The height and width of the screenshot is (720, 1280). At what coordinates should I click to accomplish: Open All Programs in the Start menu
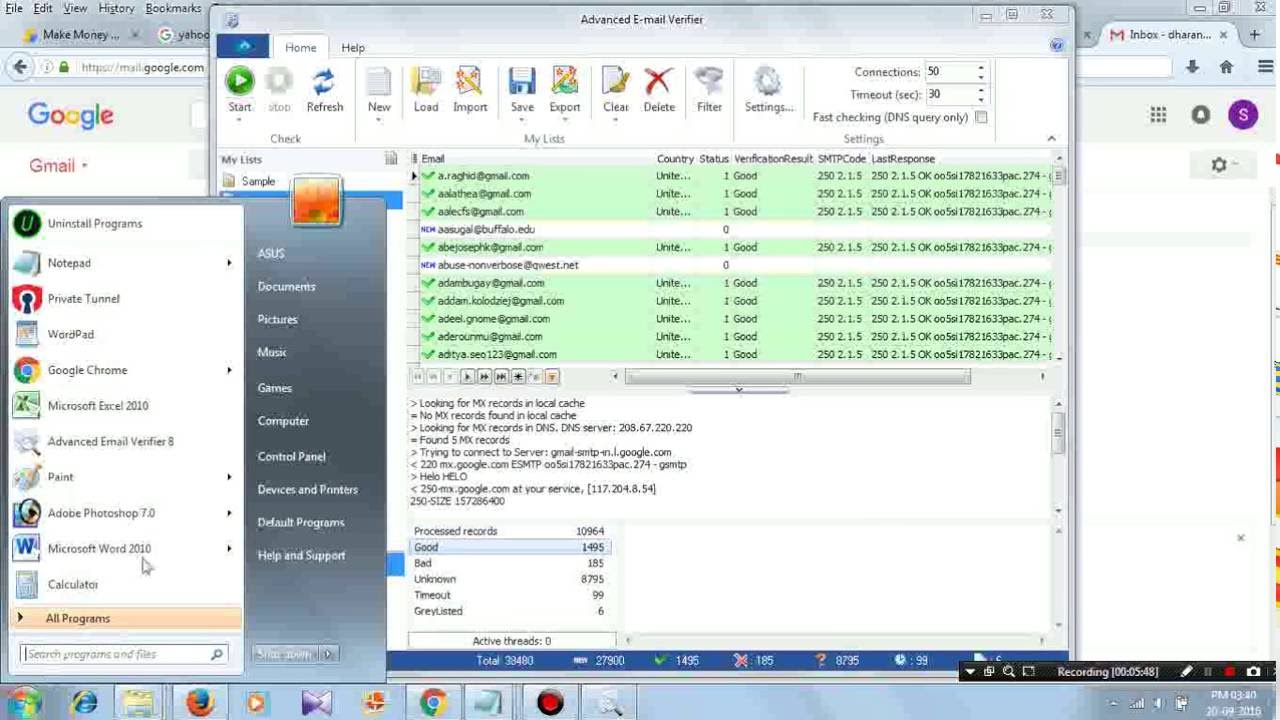tap(127, 618)
